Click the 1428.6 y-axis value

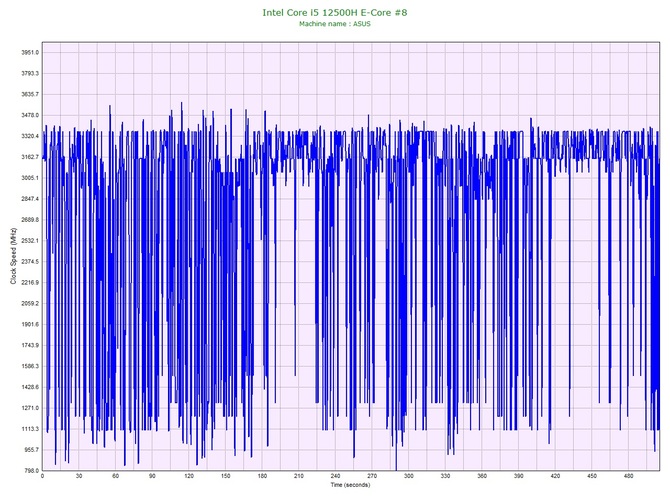pyautogui.click(x=30, y=388)
